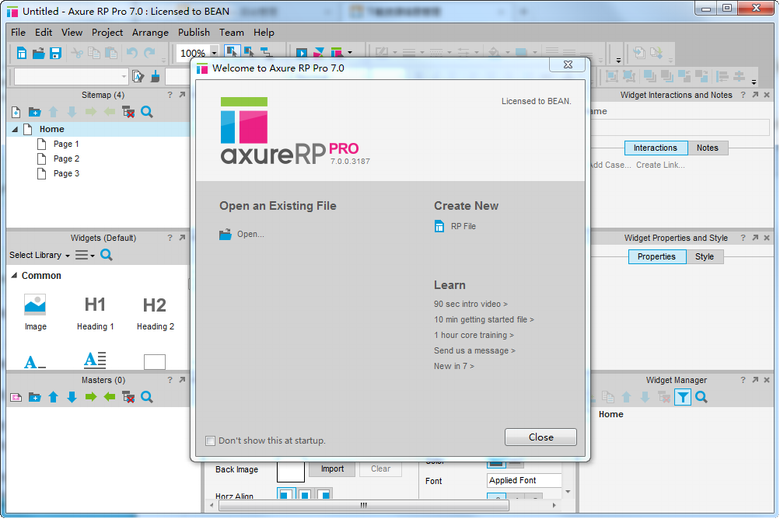Enable "Don't show this at startup" checkbox

click(x=210, y=440)
